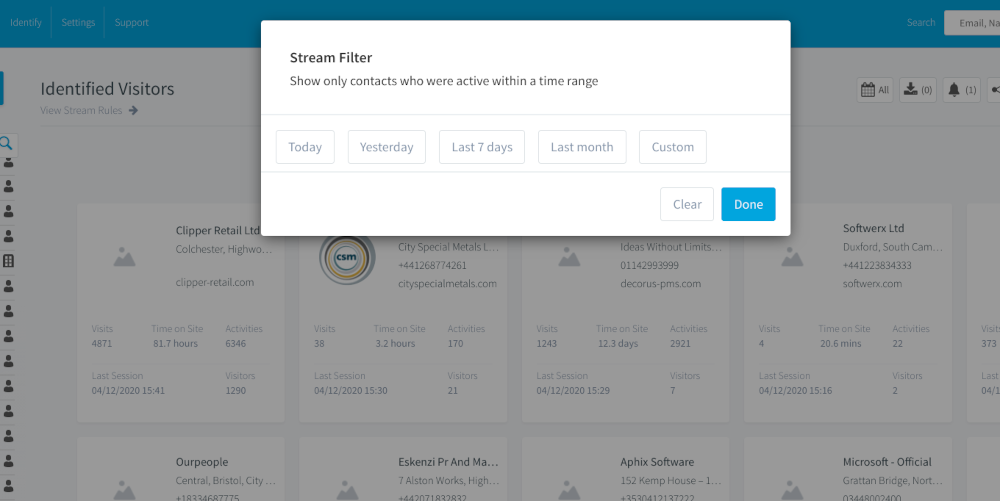Click the 20.6 mins time on site
The image size is (1000, 501).
tap(841, 344)
